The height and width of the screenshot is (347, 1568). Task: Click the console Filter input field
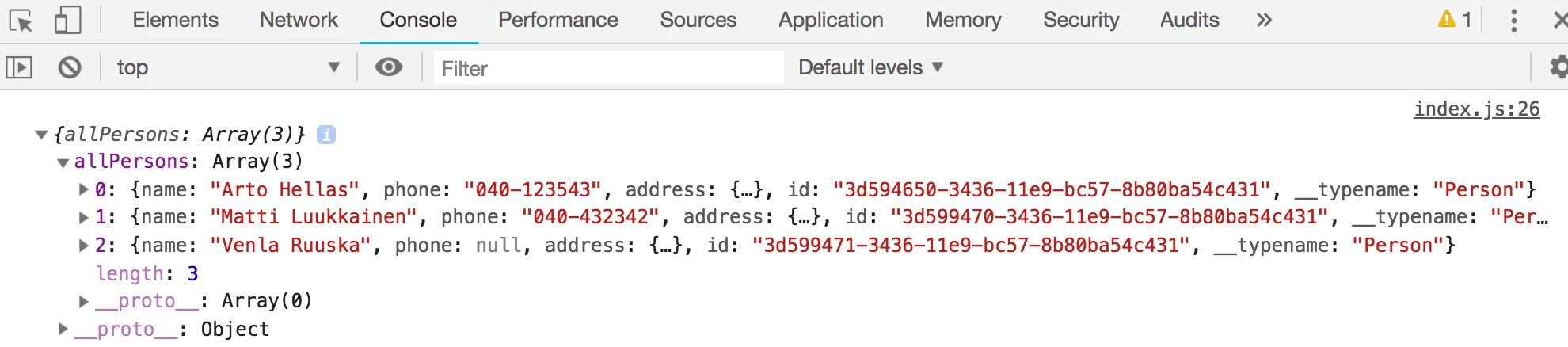coord(608,68)
